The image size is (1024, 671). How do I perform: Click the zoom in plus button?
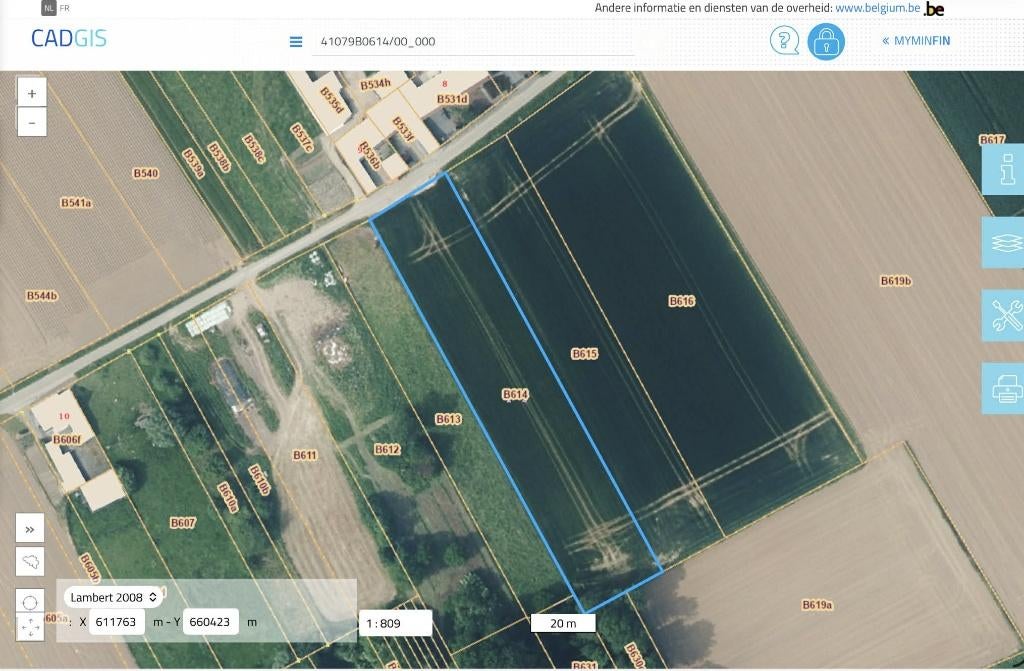coord(32,93)
